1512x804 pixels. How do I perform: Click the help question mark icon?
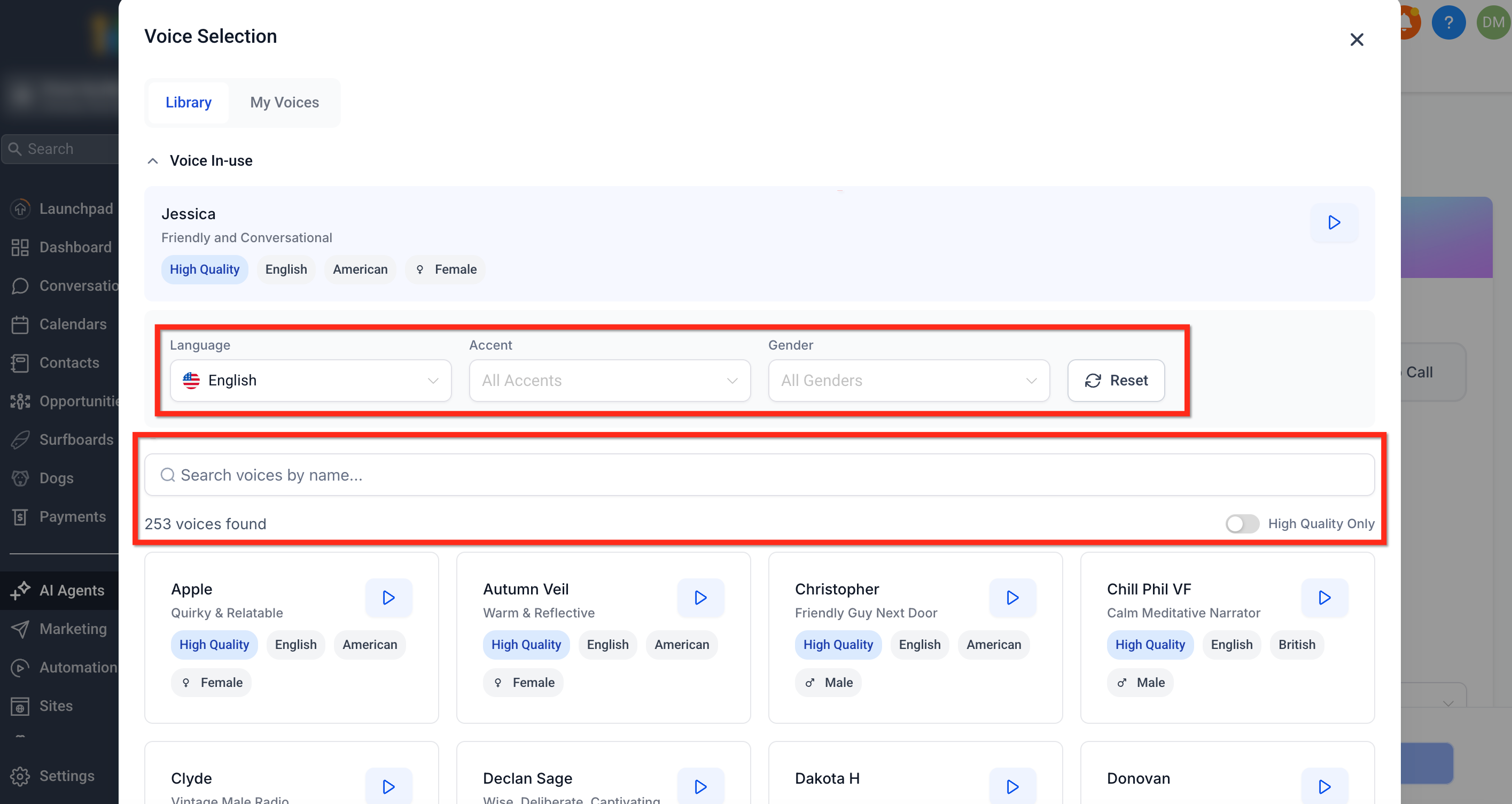click(x=1448, y=22)
